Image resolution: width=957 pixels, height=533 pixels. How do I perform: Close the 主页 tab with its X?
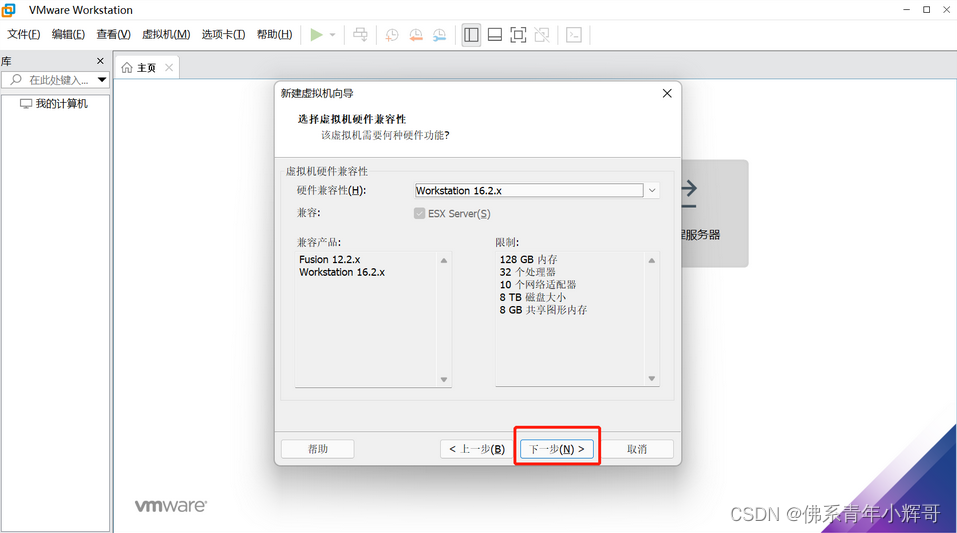coord(169,68)
